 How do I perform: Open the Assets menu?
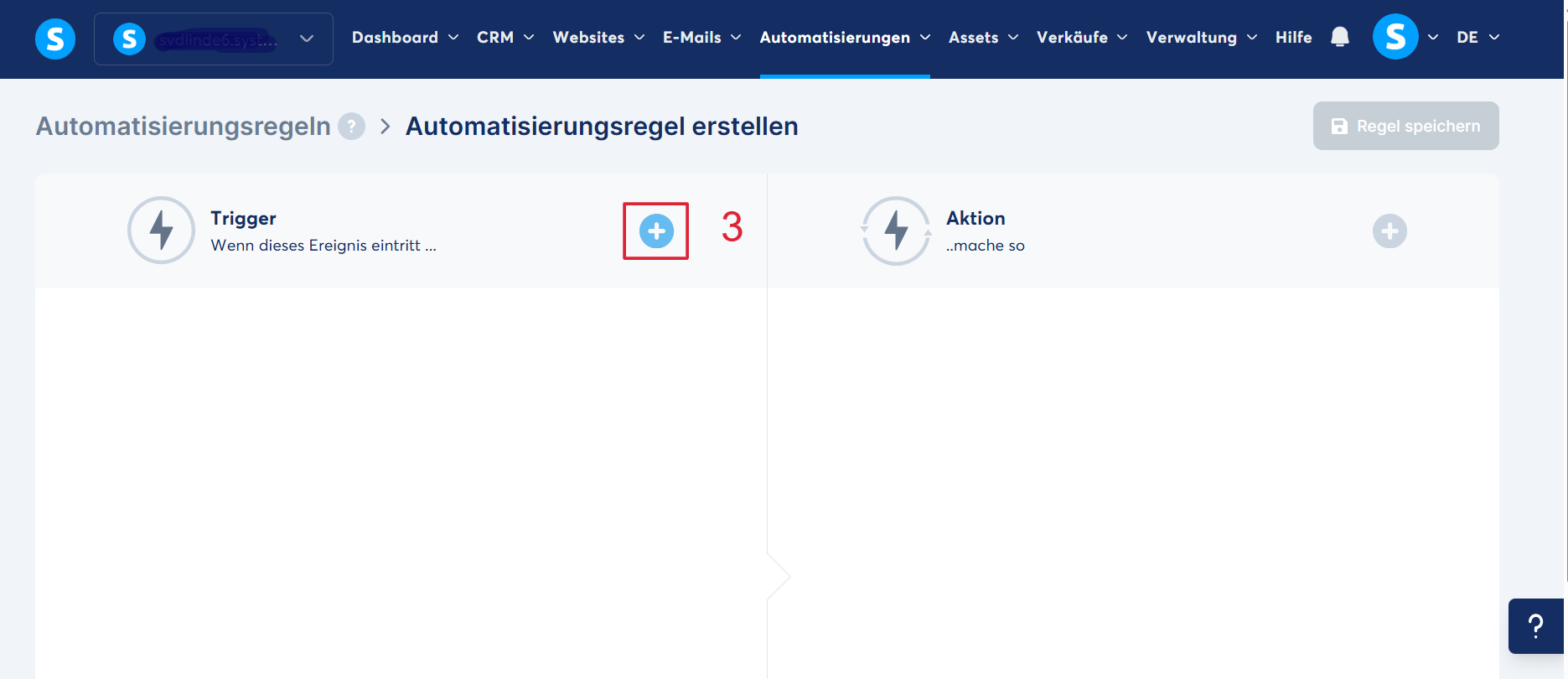tap(983, 38)
